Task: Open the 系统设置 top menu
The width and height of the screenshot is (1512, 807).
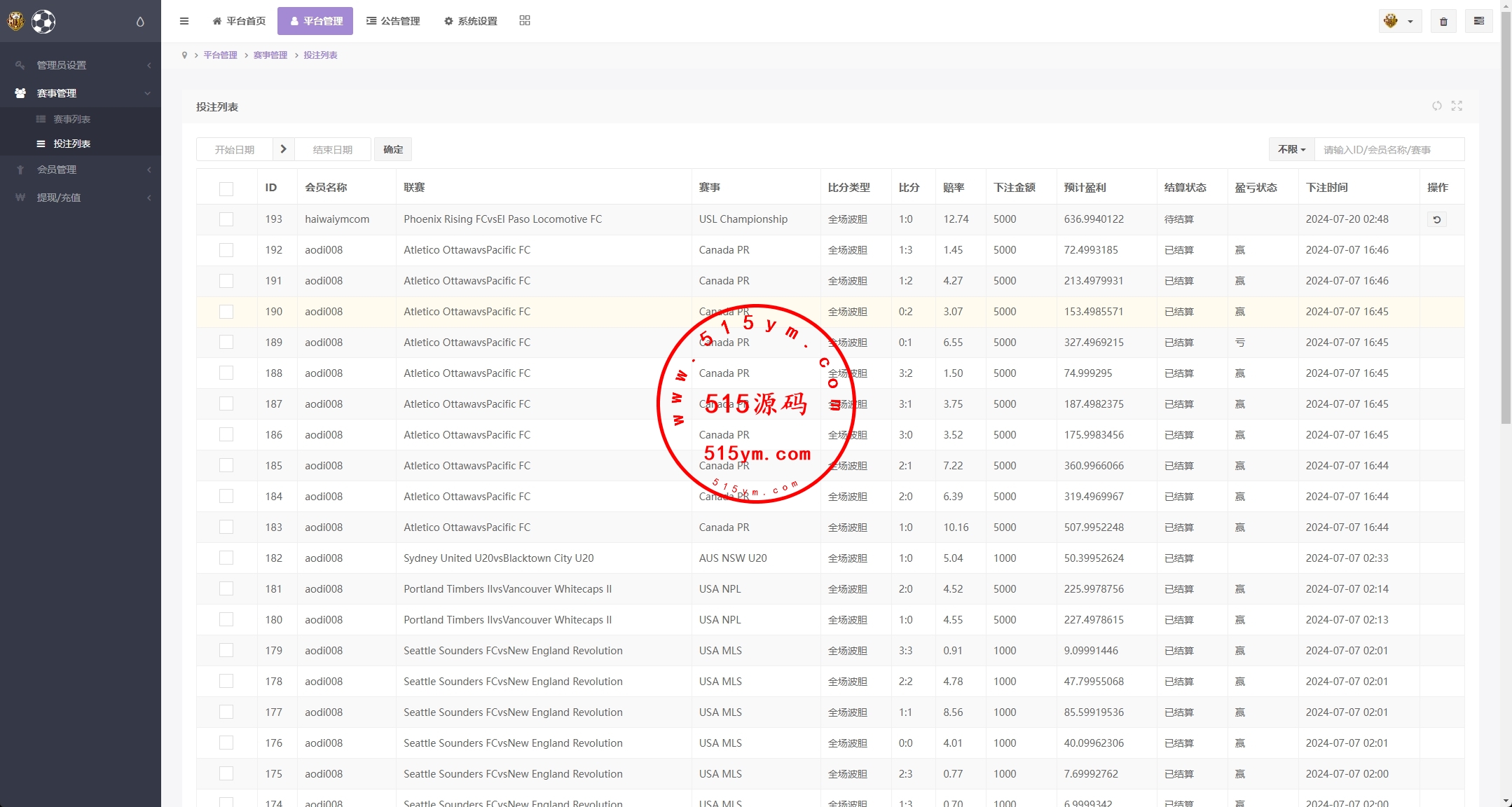Action: pos(471,21)
